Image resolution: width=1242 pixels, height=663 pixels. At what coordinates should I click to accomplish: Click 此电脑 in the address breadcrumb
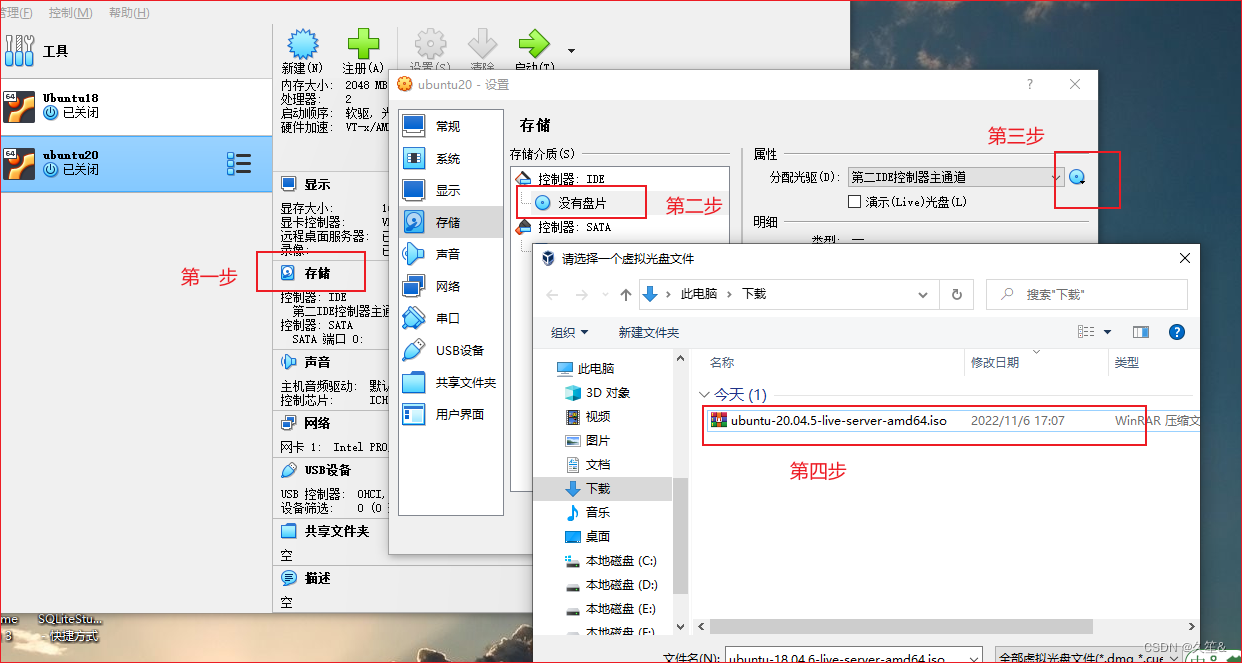pyautogui.click(x=698, y=294)
